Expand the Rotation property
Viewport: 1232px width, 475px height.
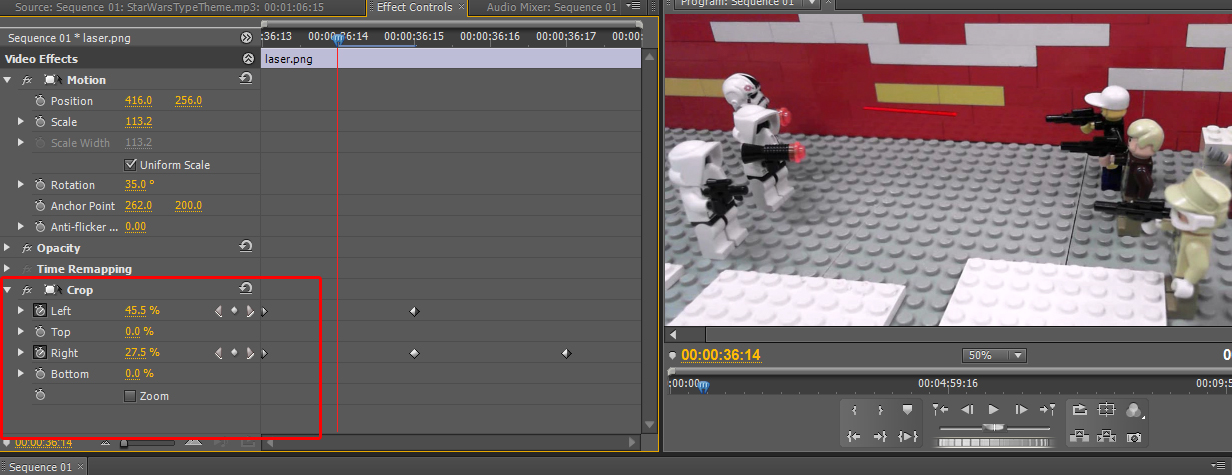click(x=21, y=185)
